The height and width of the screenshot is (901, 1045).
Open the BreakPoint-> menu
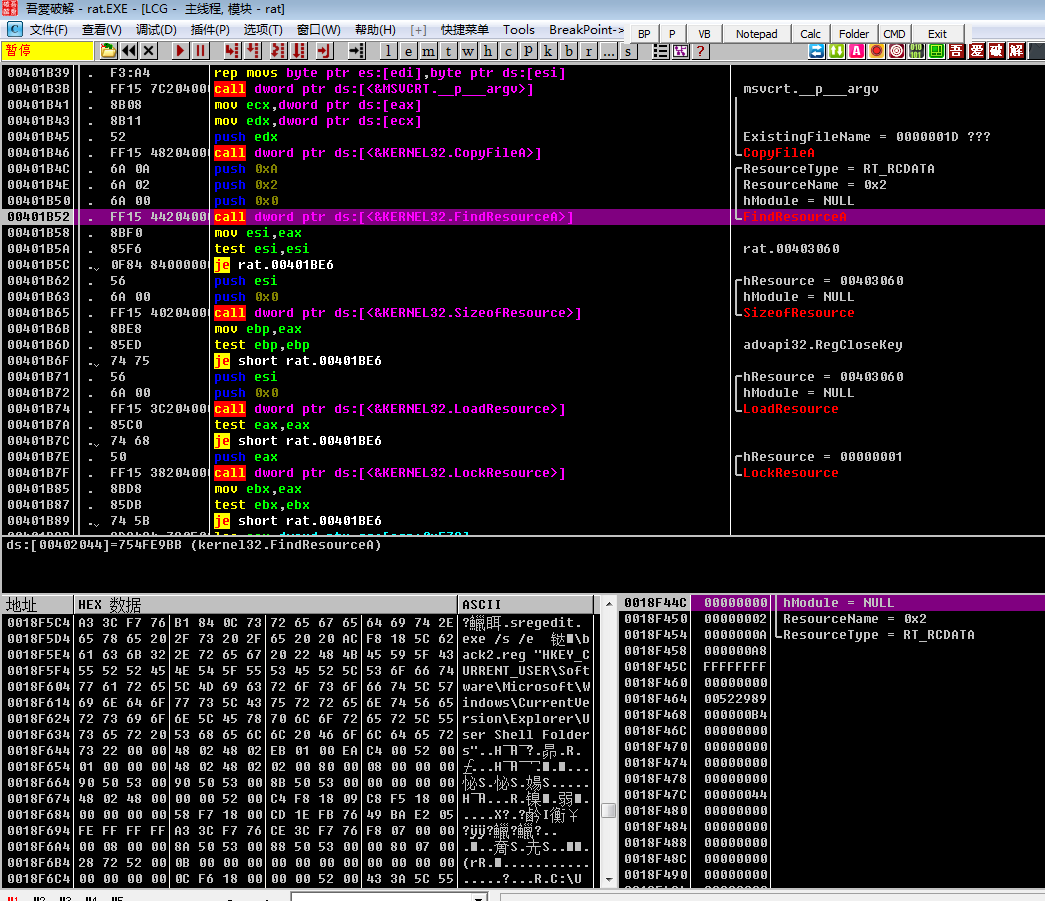click(586, 30)
